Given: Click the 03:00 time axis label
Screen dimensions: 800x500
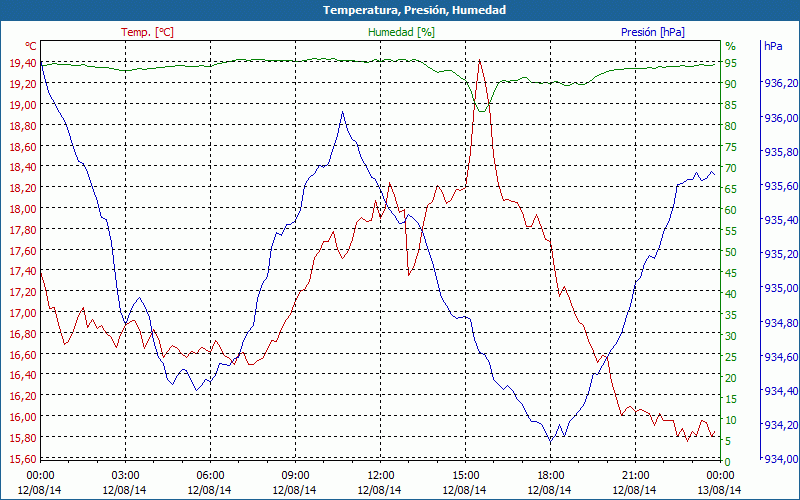Looking at the screenshot, I should 125,476.
